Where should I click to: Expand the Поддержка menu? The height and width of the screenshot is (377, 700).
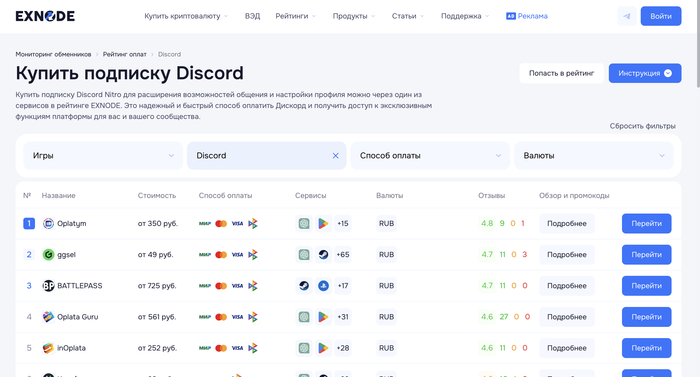[x=465, y=16]
